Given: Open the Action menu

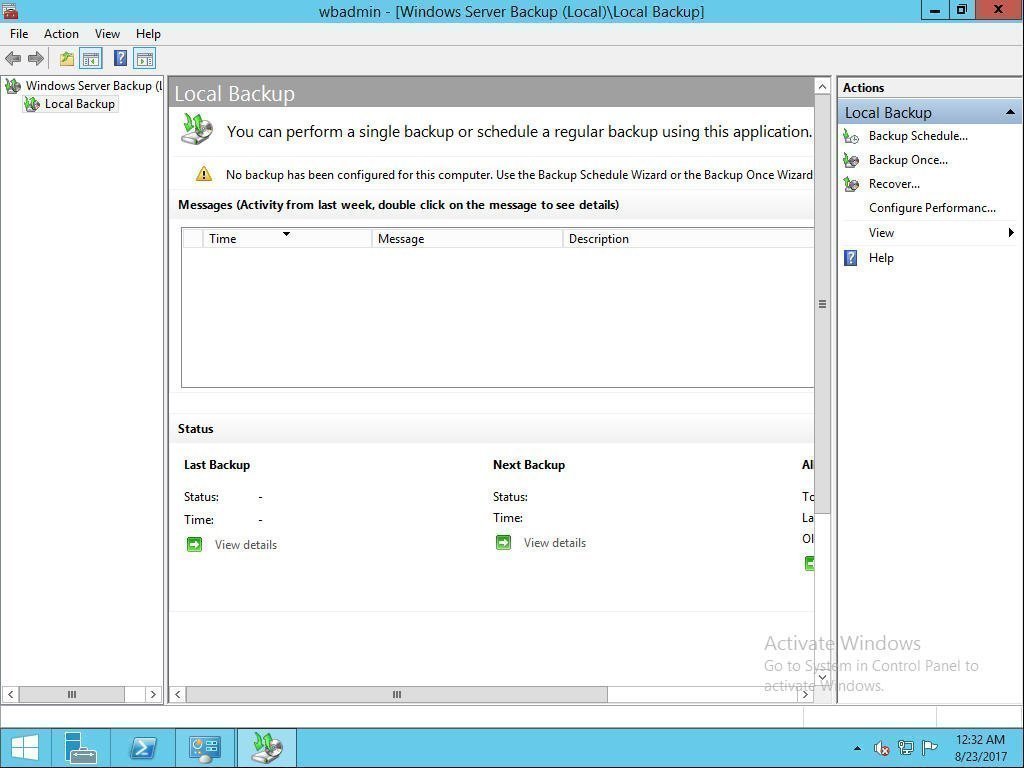Looking at the screenshot, I should click(61, 34).
